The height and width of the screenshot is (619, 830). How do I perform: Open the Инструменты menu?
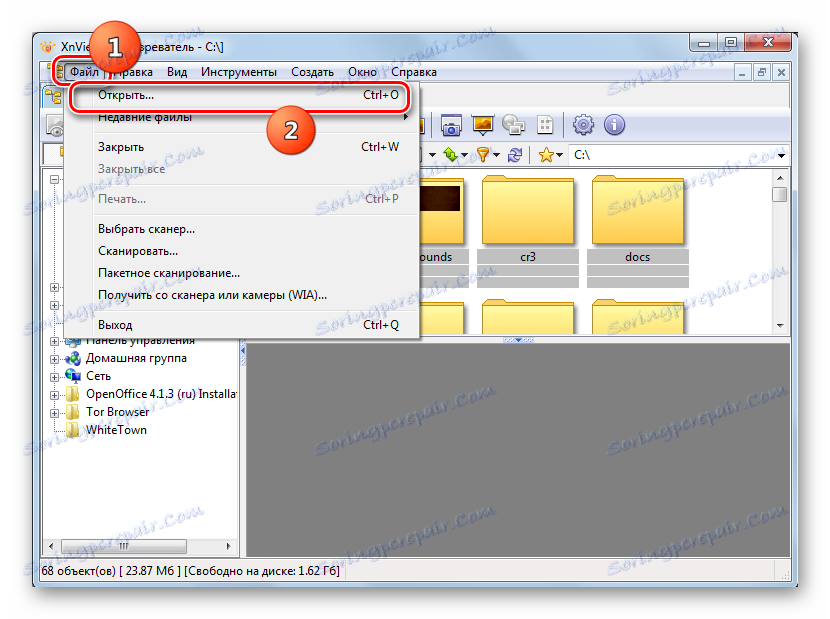point(239,72)
